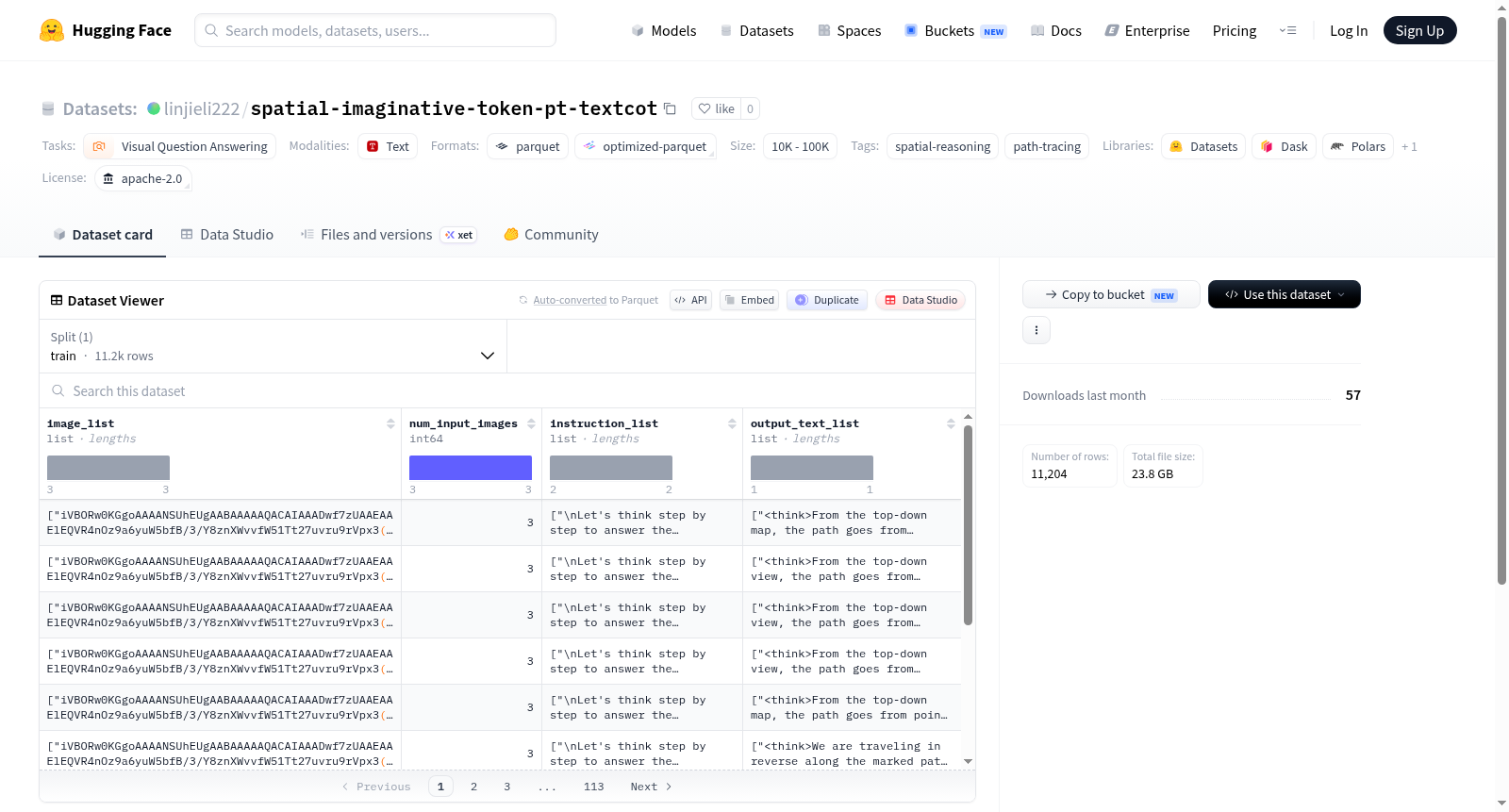Sort the instruction_list column
The height and width of the screenshot is (812, 1509).
point(732,423)
